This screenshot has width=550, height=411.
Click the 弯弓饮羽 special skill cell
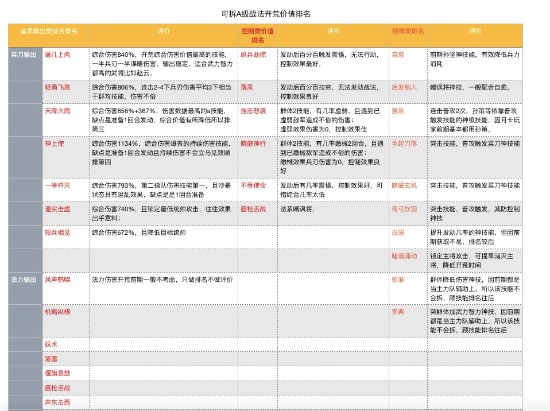tap(408, 213)
